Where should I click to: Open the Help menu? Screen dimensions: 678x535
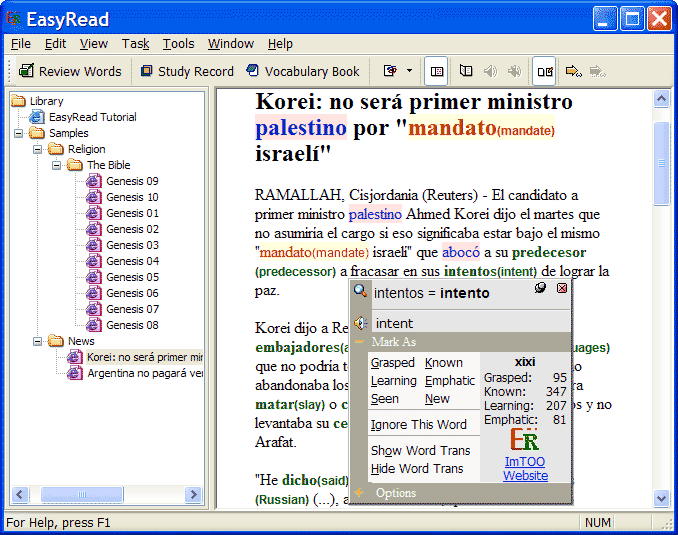[x=280, y=44]
